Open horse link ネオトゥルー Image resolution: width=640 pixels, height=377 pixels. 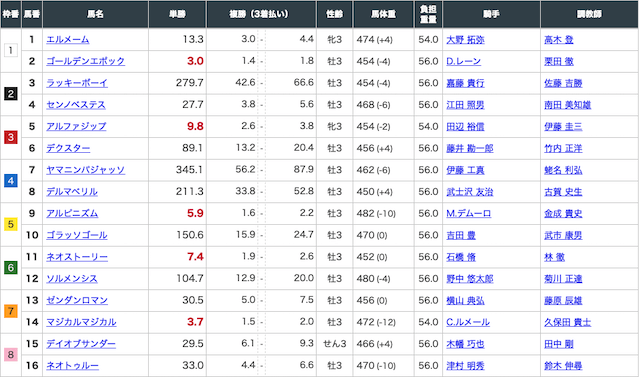[72, 366]
